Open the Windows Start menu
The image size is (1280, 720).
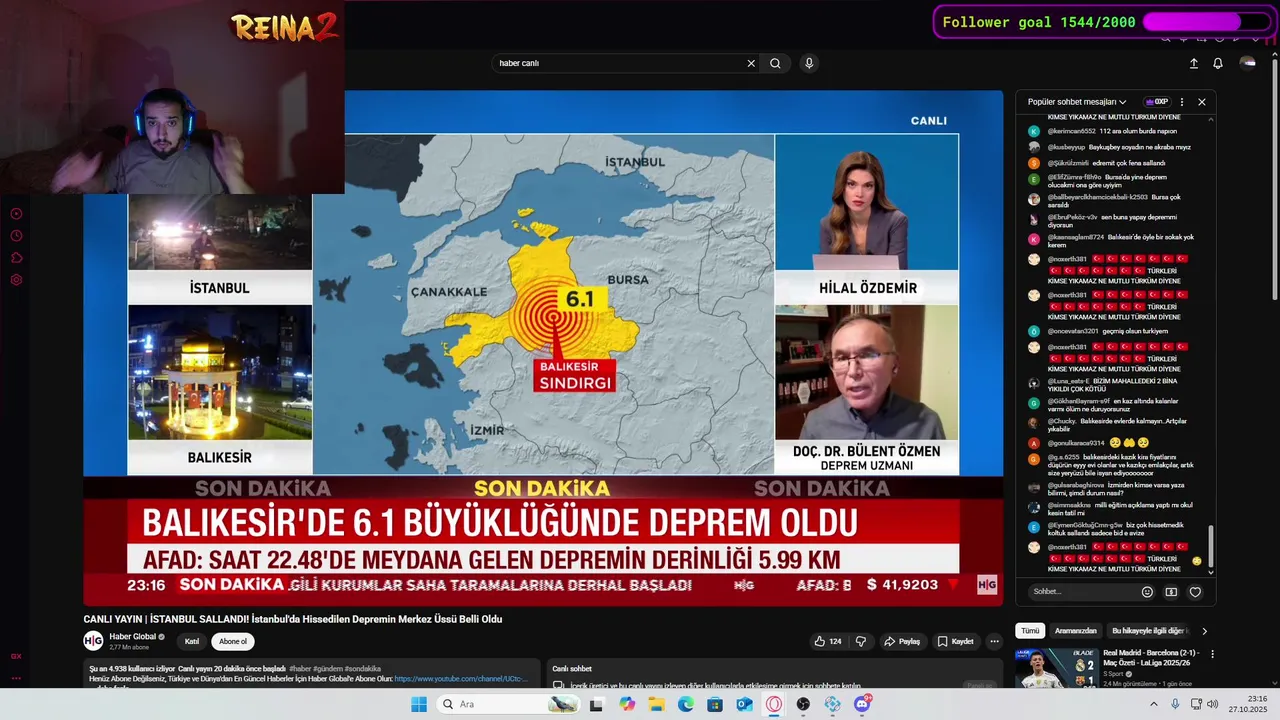point(419,704)
